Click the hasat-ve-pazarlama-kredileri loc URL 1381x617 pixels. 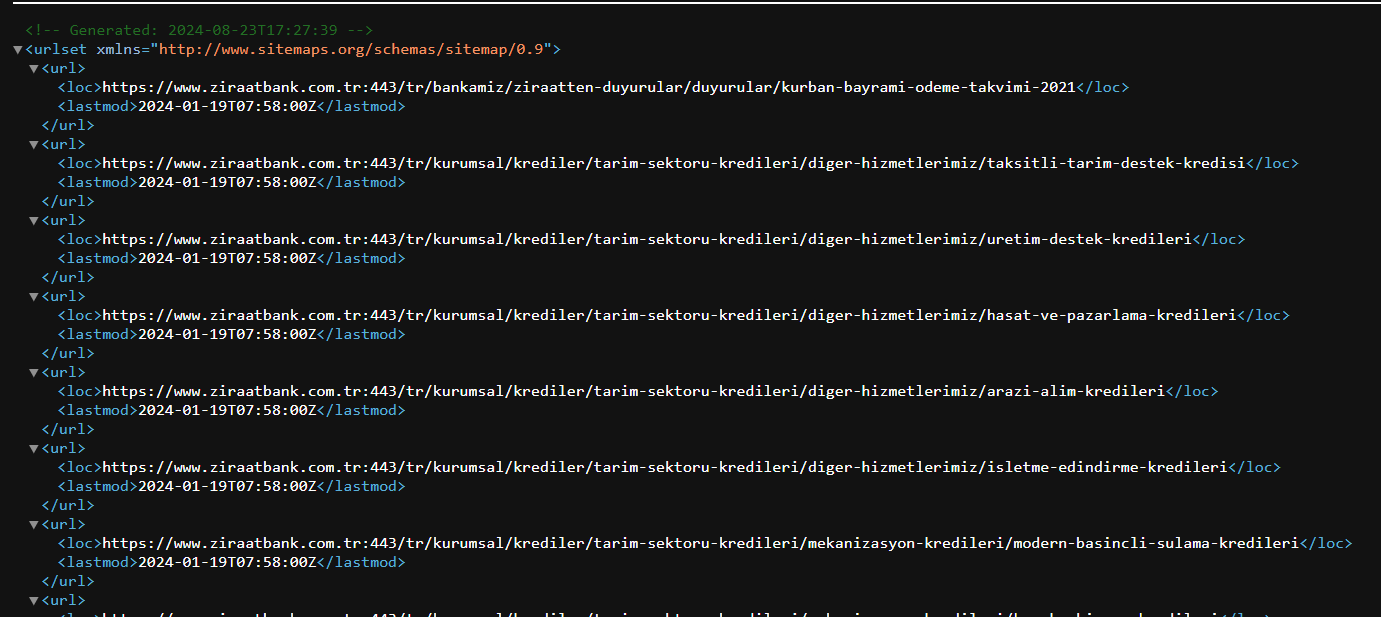tap(670, 315)
